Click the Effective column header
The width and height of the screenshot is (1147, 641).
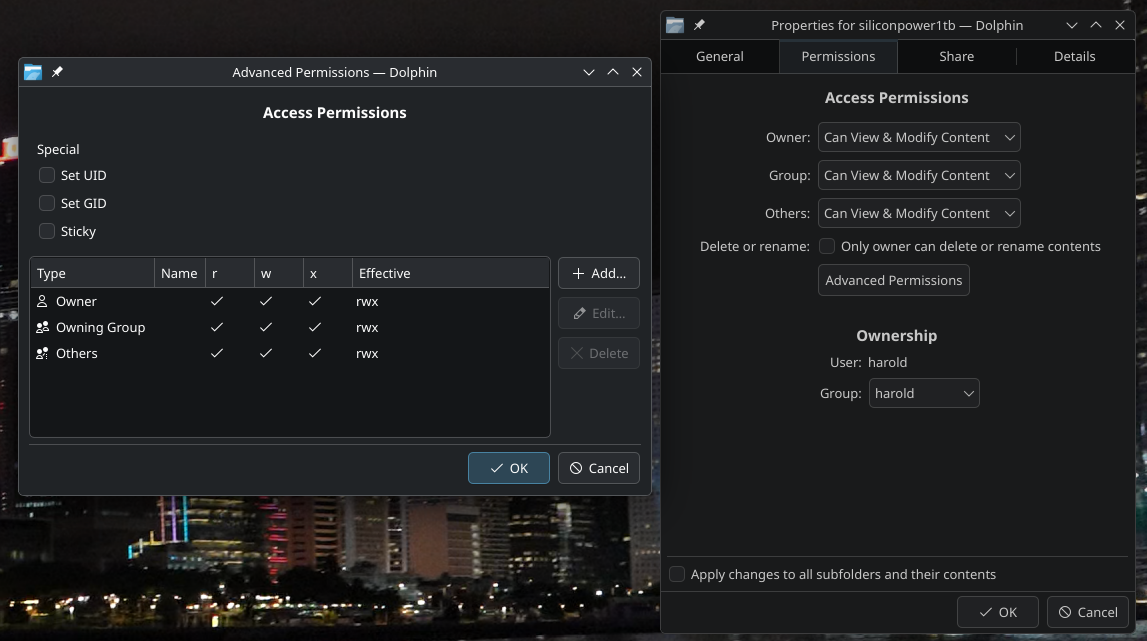[x=385, y=273]
